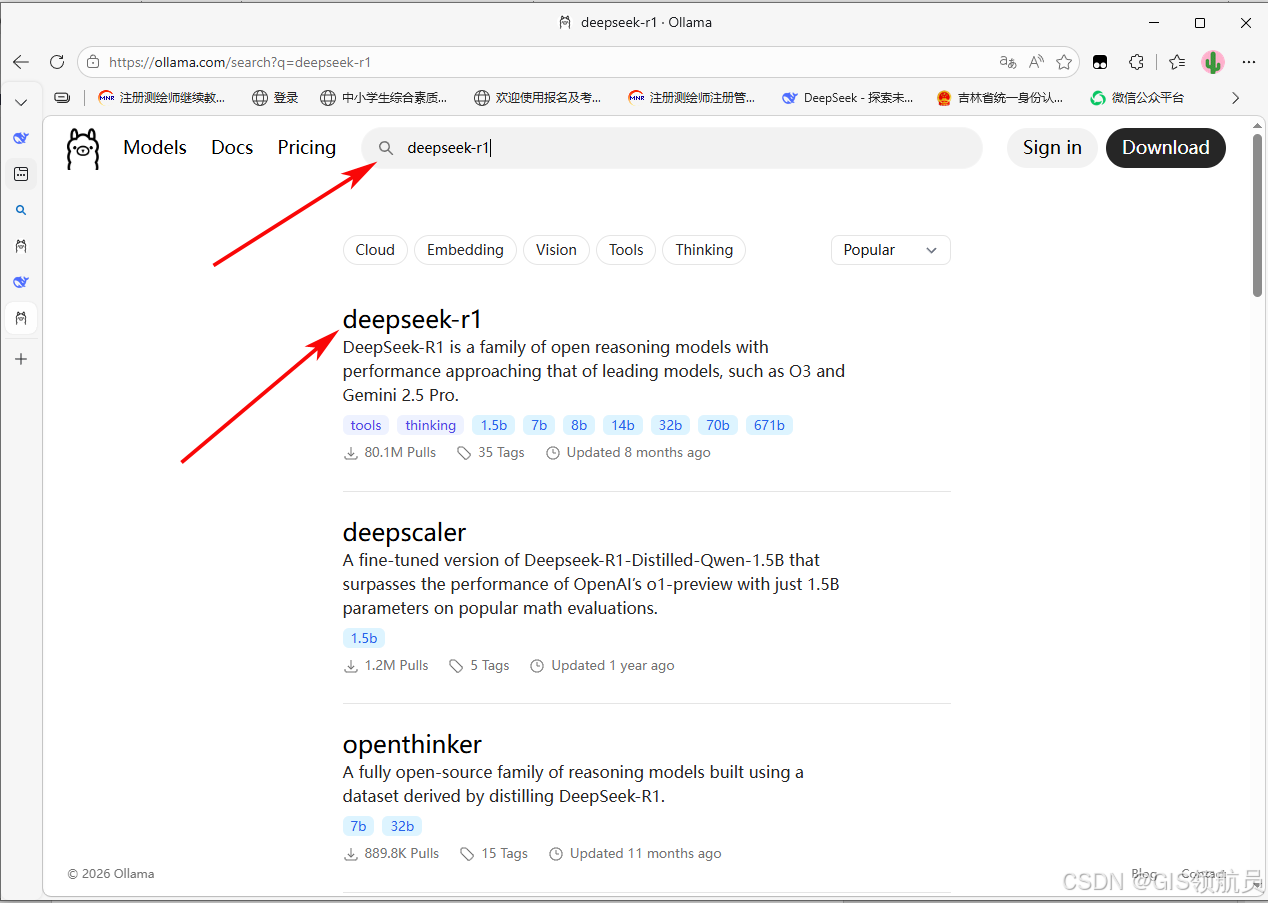The image size is (1268, 903).
Task: Open the openthinker model result
Action: 412,744
